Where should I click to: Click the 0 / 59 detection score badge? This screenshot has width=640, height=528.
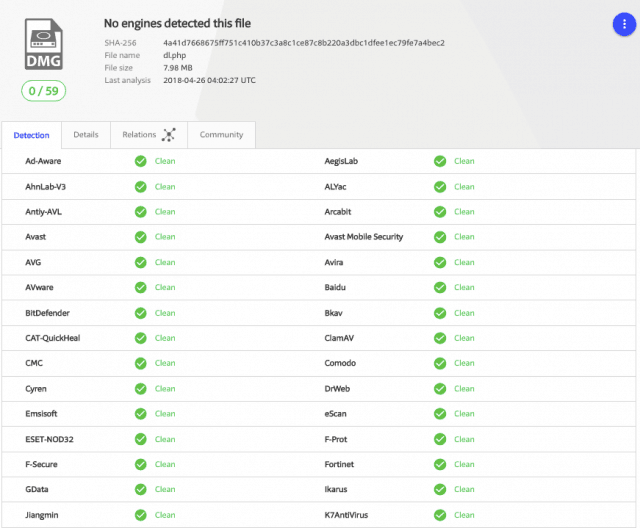(43, 91)
